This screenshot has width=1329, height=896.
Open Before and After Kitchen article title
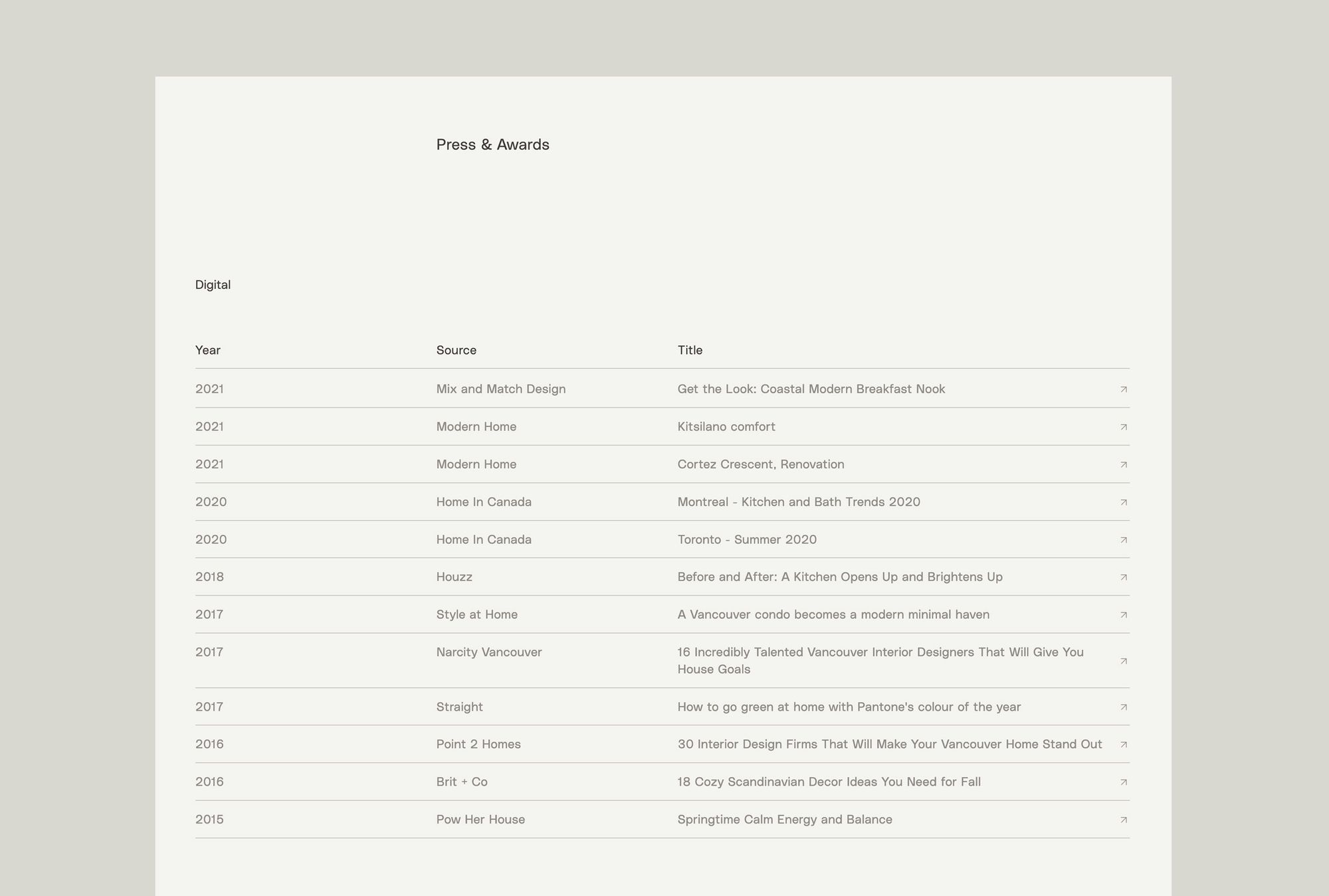(840, 577)
